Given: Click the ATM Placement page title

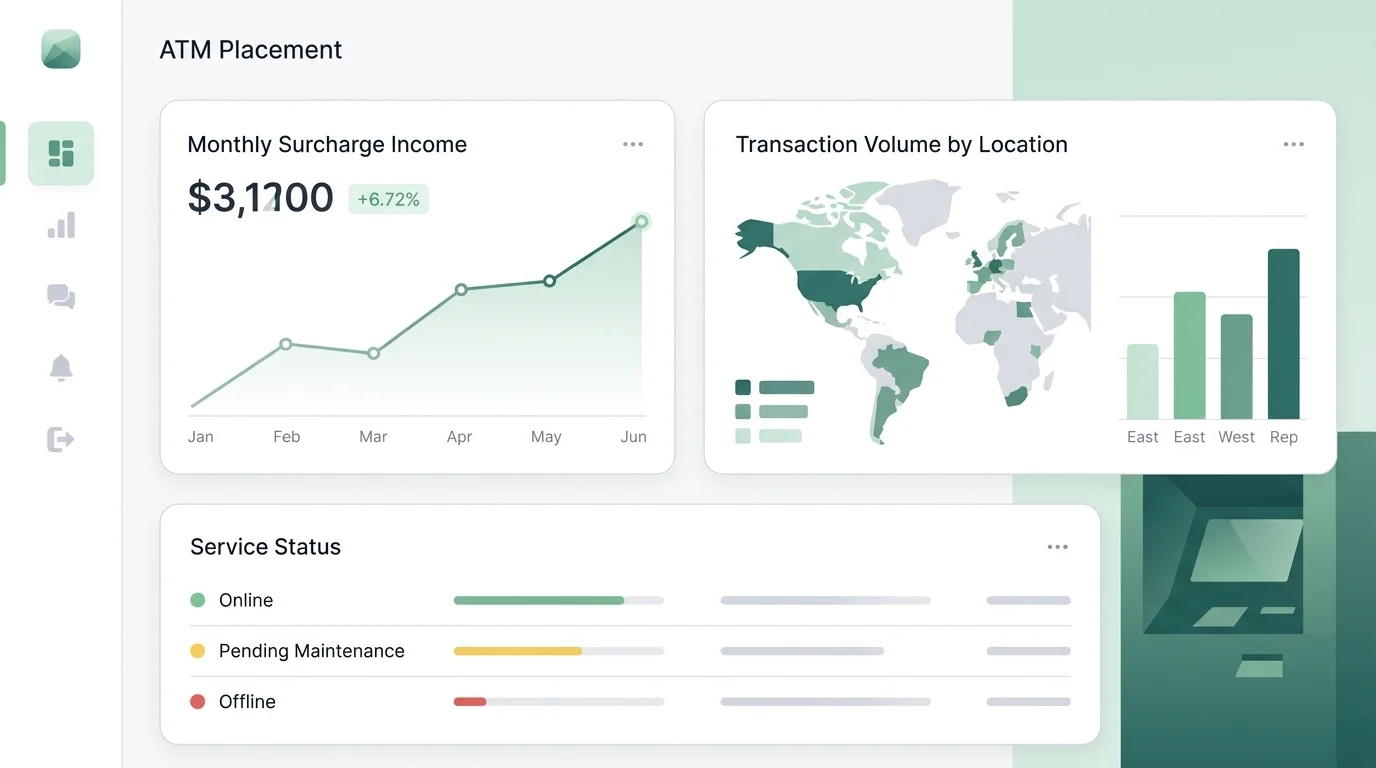Looking at the screenshot, I should [x=251, y=50].
